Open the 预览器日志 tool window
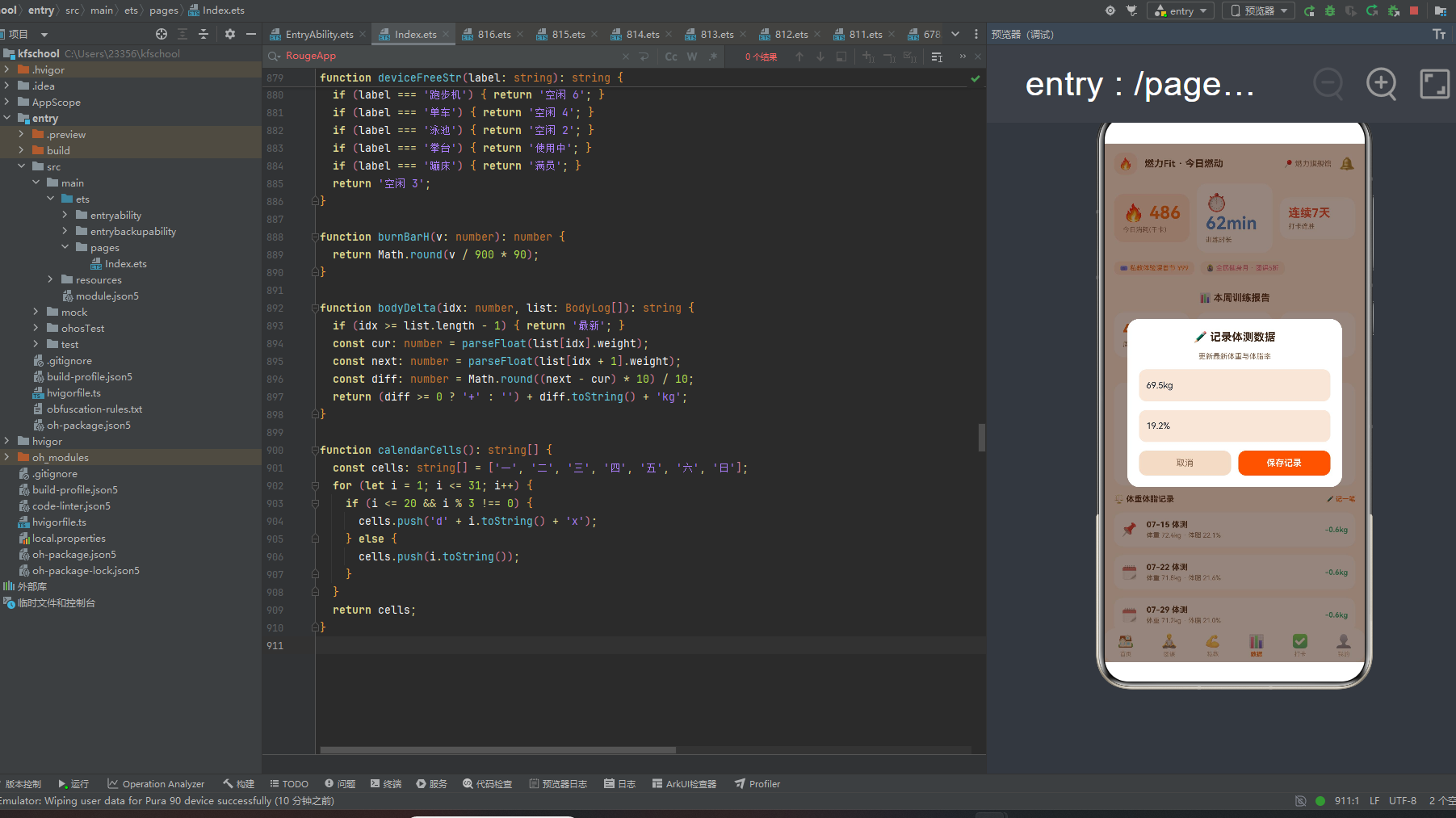This screenshot has height=818, width=1456. (558, 784)
